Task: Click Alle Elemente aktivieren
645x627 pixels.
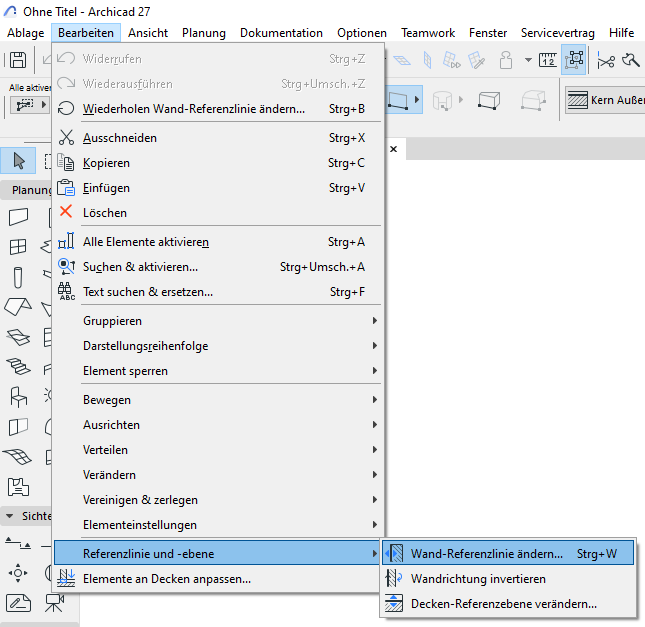Action: [x=146, y=242]
